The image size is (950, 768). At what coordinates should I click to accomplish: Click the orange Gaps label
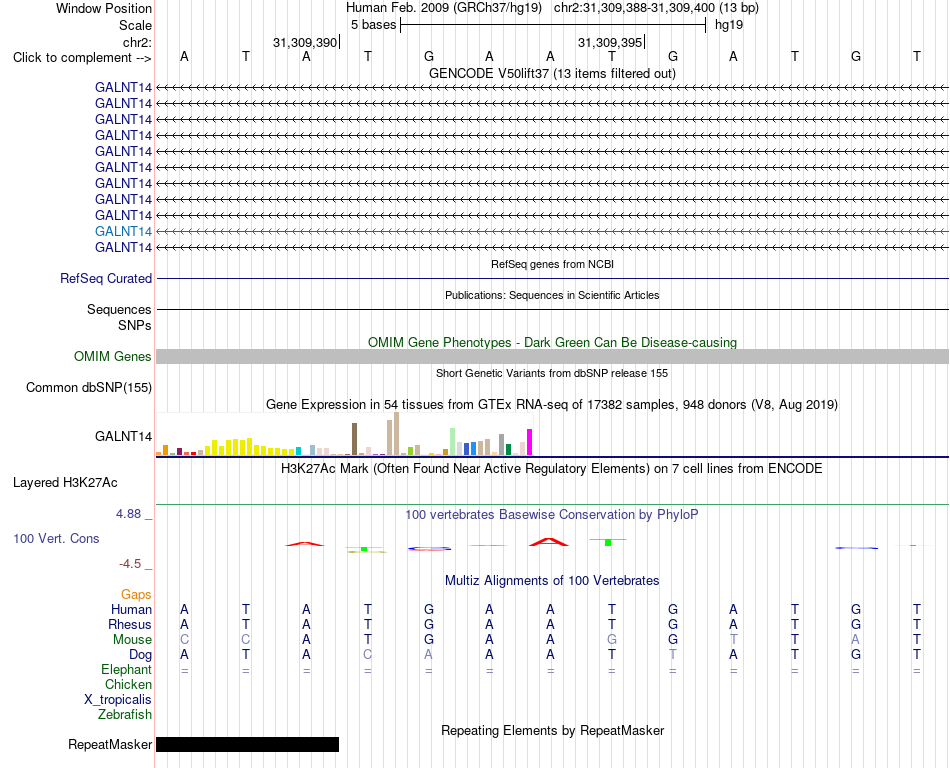[136, 595]
